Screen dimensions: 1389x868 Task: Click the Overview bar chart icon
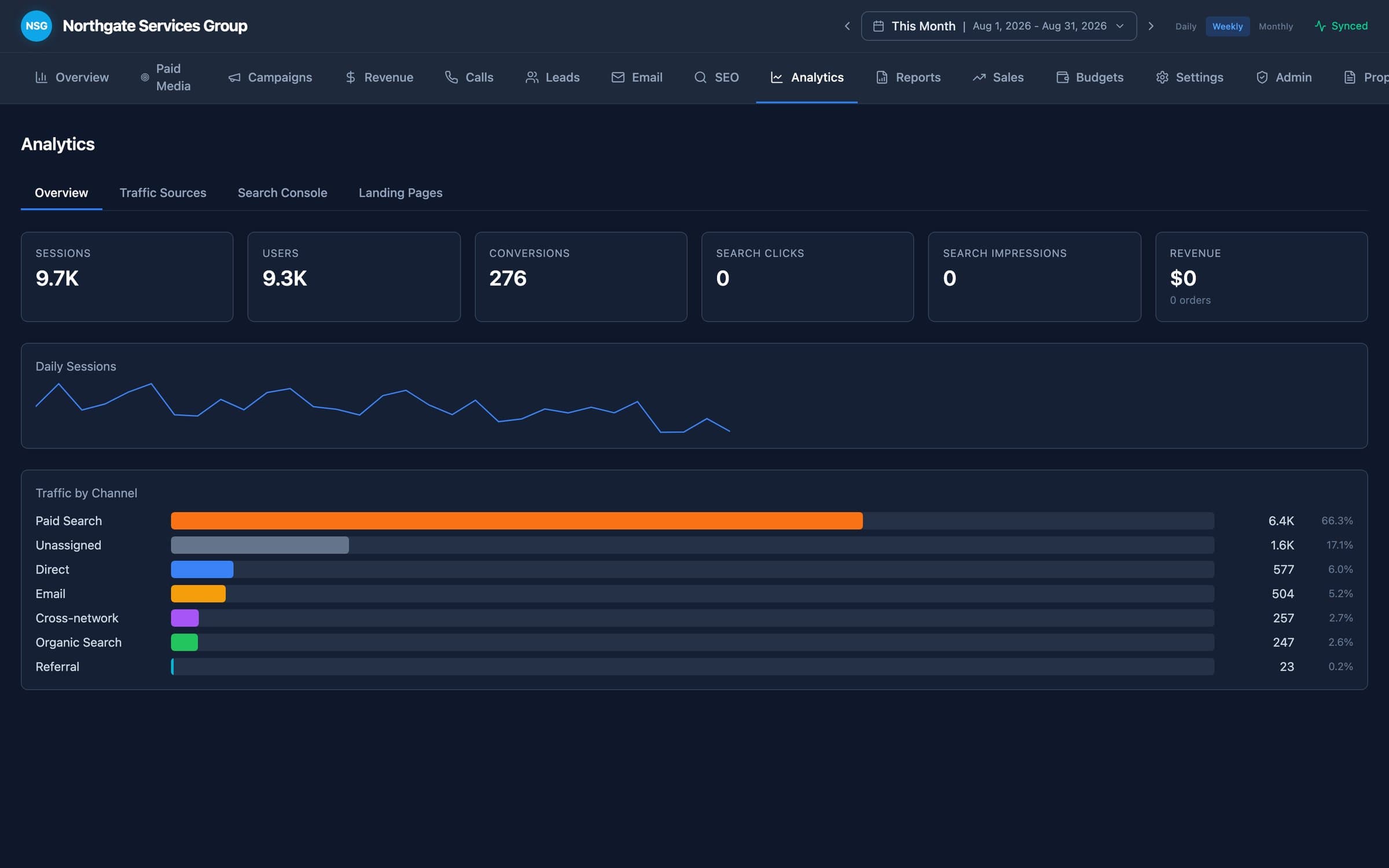pyautogui.click(x=41, y=77)
